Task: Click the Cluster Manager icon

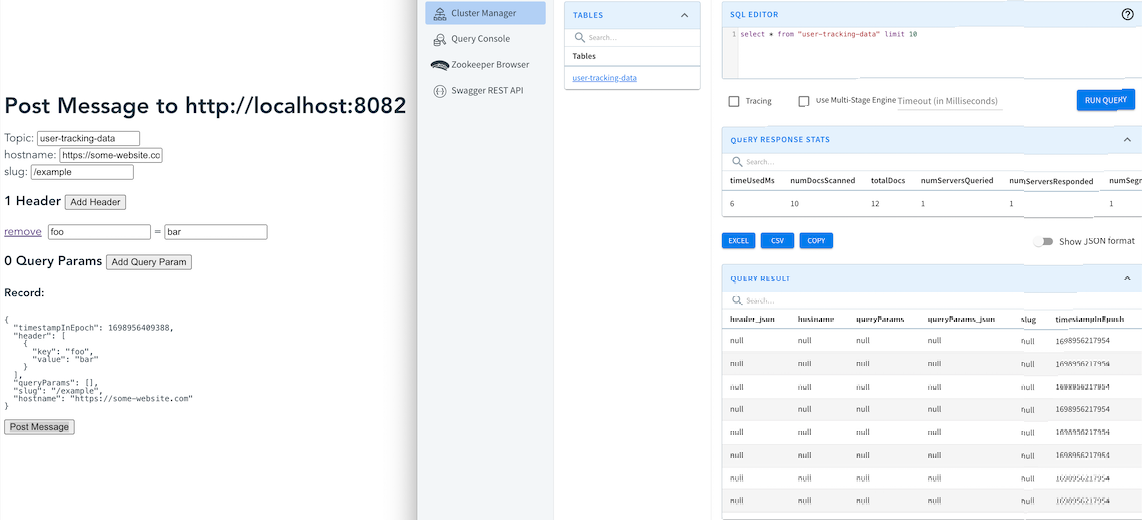Action: (439, 13)
